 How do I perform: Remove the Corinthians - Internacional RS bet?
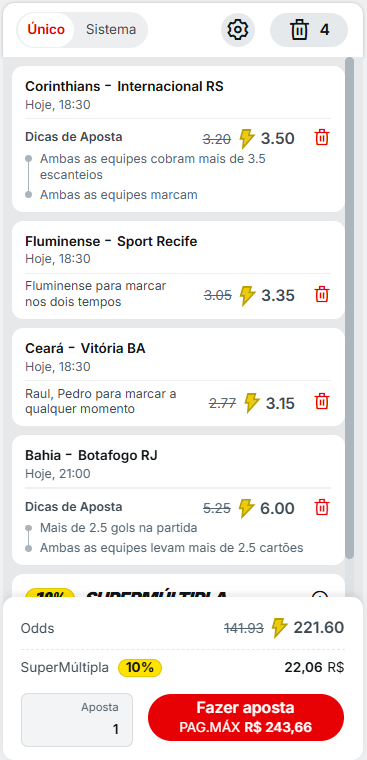click(322, 138)
